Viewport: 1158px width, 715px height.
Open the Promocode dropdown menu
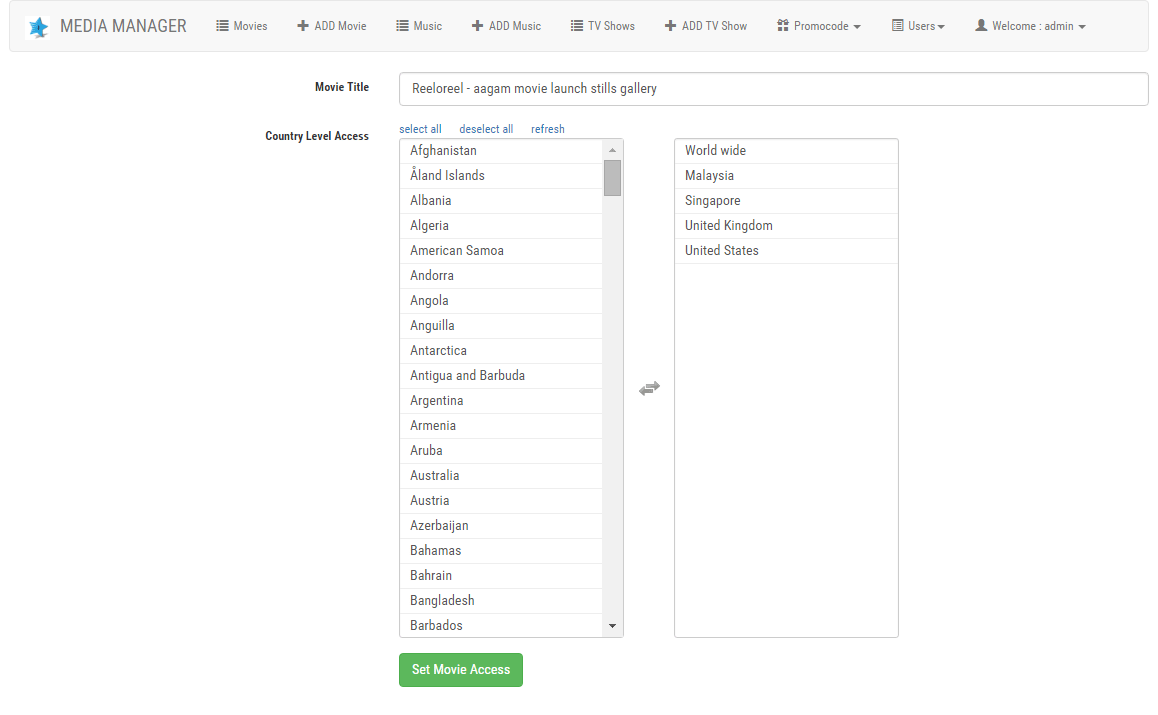point(819,26)
